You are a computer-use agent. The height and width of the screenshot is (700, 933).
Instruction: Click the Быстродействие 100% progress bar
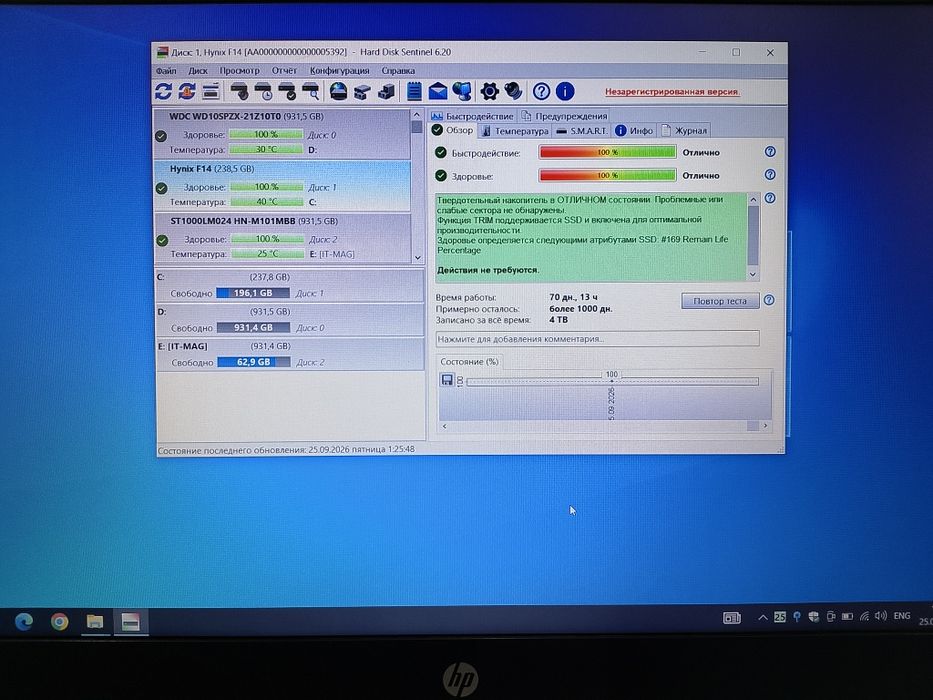click(607, 152)
